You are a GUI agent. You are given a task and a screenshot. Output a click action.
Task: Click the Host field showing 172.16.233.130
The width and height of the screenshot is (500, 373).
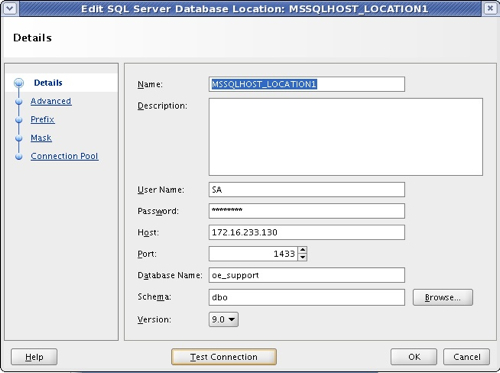point(307,232)
